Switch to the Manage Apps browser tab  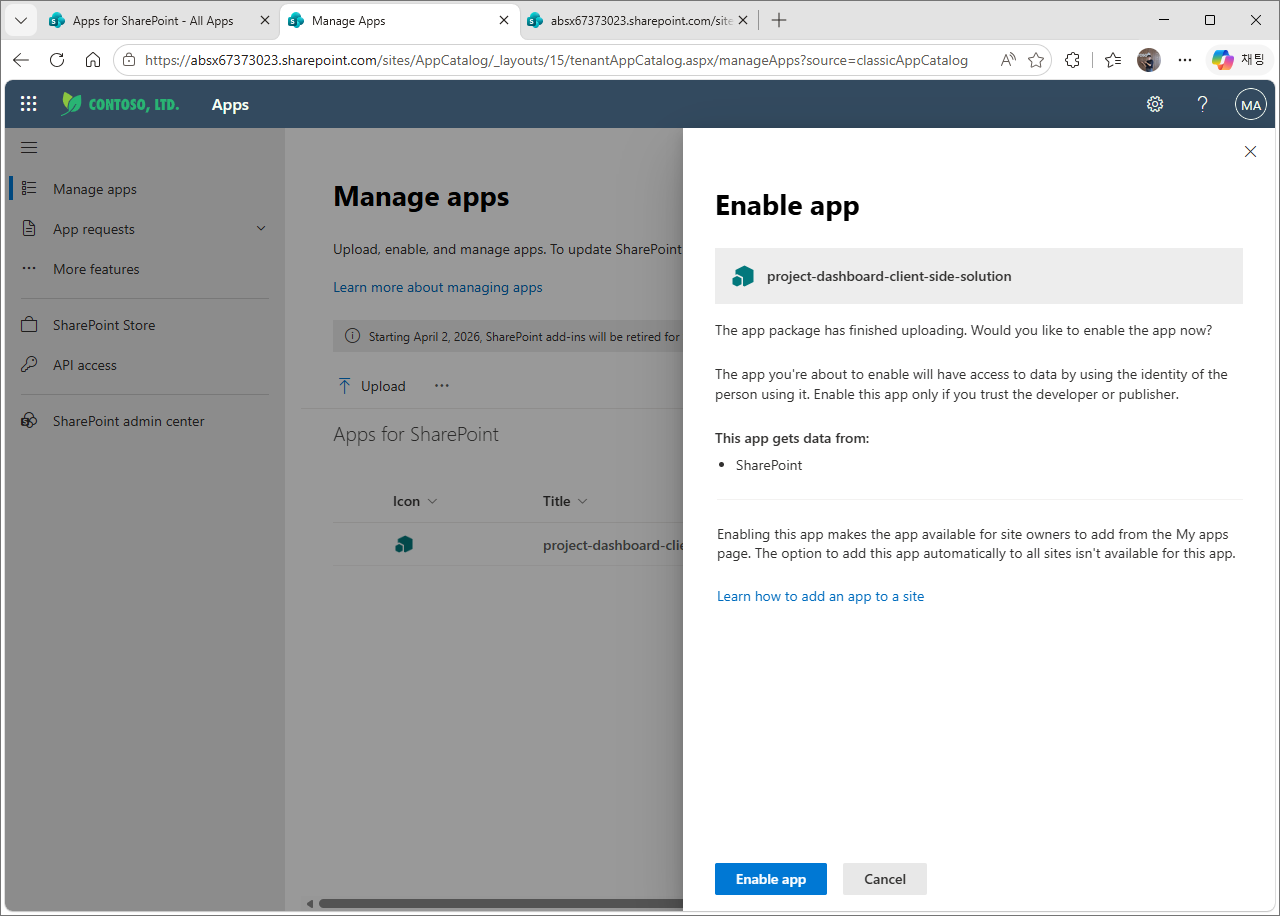click(349, 20)
